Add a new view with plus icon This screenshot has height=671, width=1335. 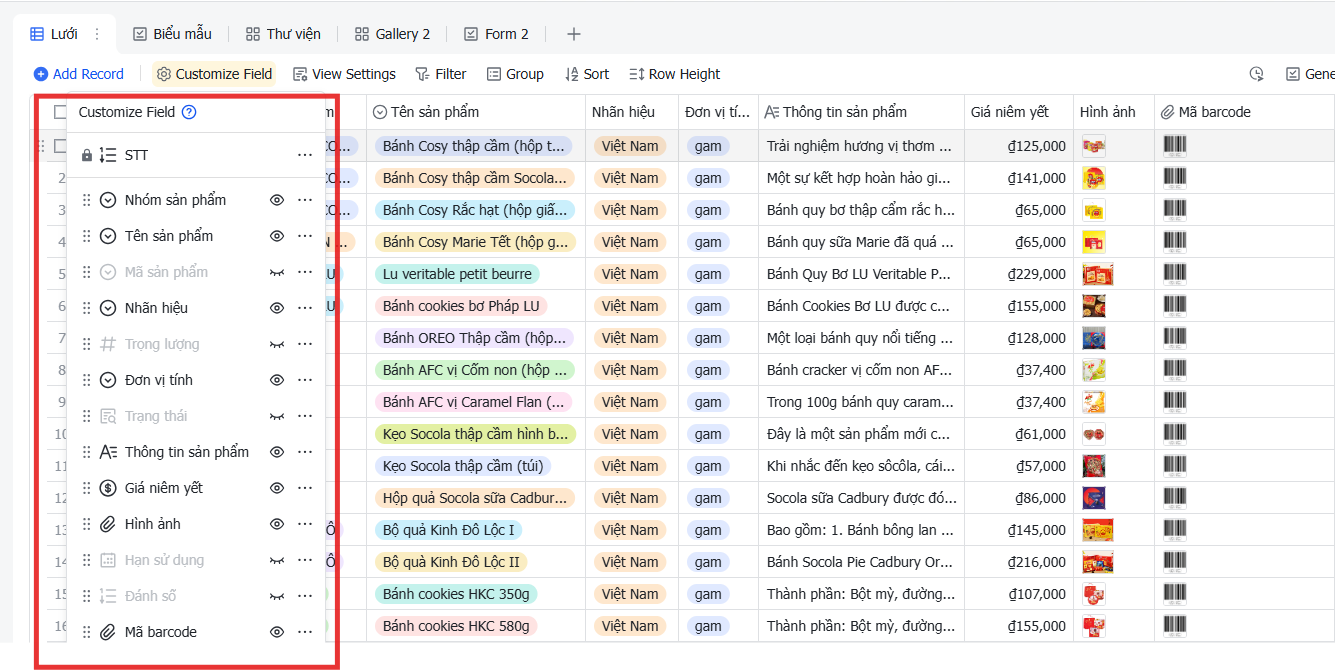(x=574, y=34)
